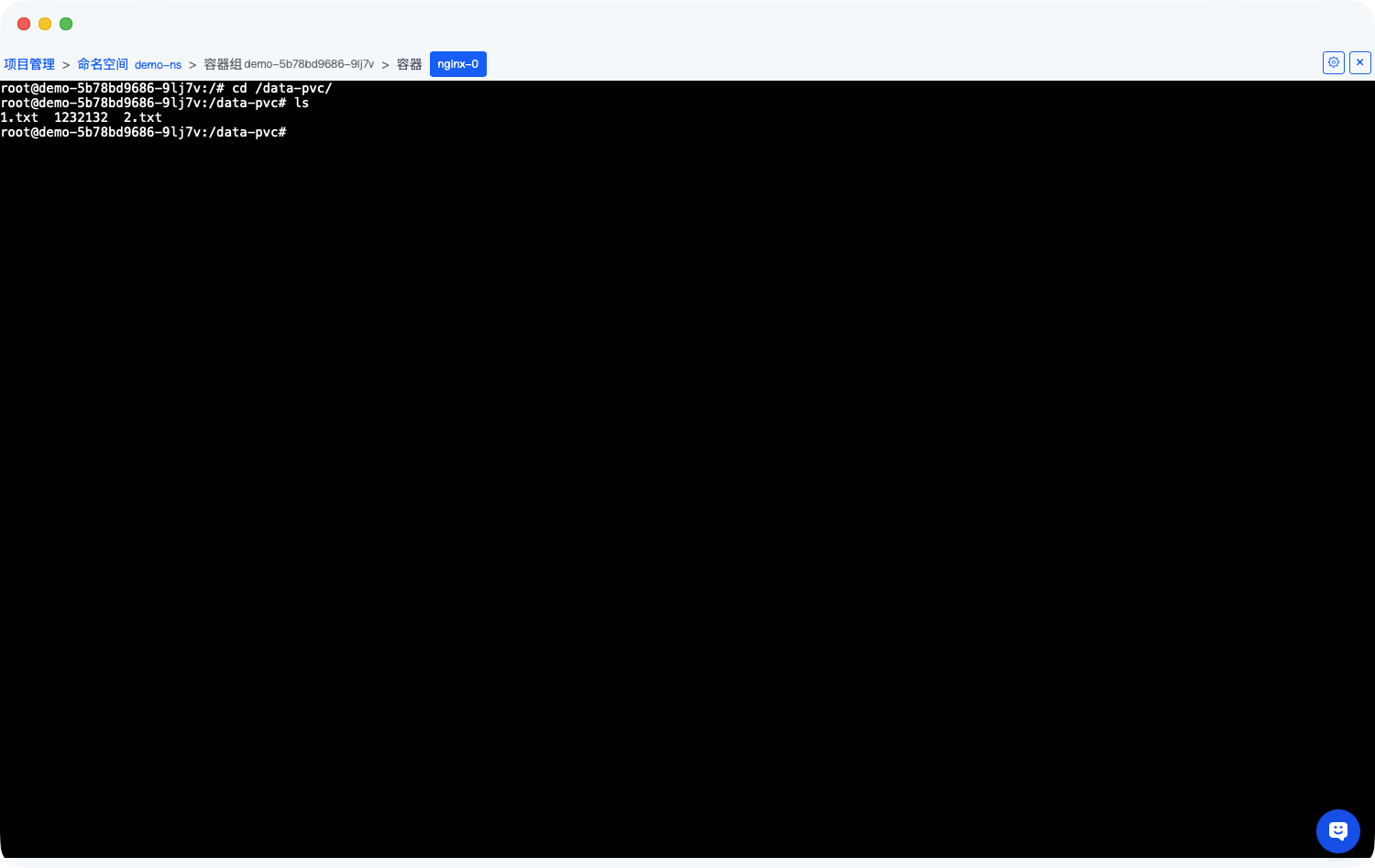Click the 2.txt file name in terminal output
This screenshot has width=1375, height=868.
point(142,118)
